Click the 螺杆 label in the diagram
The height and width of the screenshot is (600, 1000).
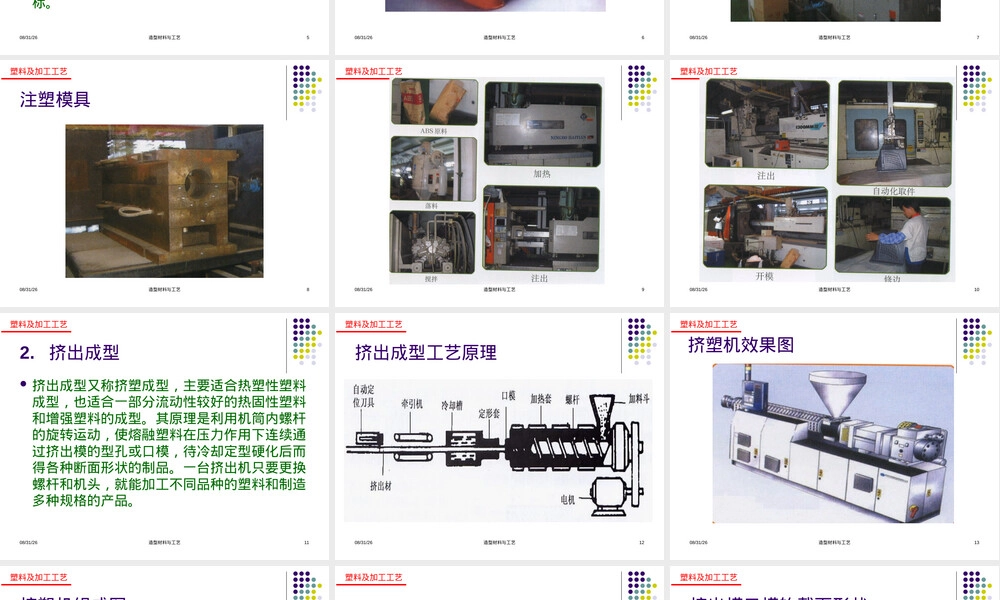click(x=572, y=400)
